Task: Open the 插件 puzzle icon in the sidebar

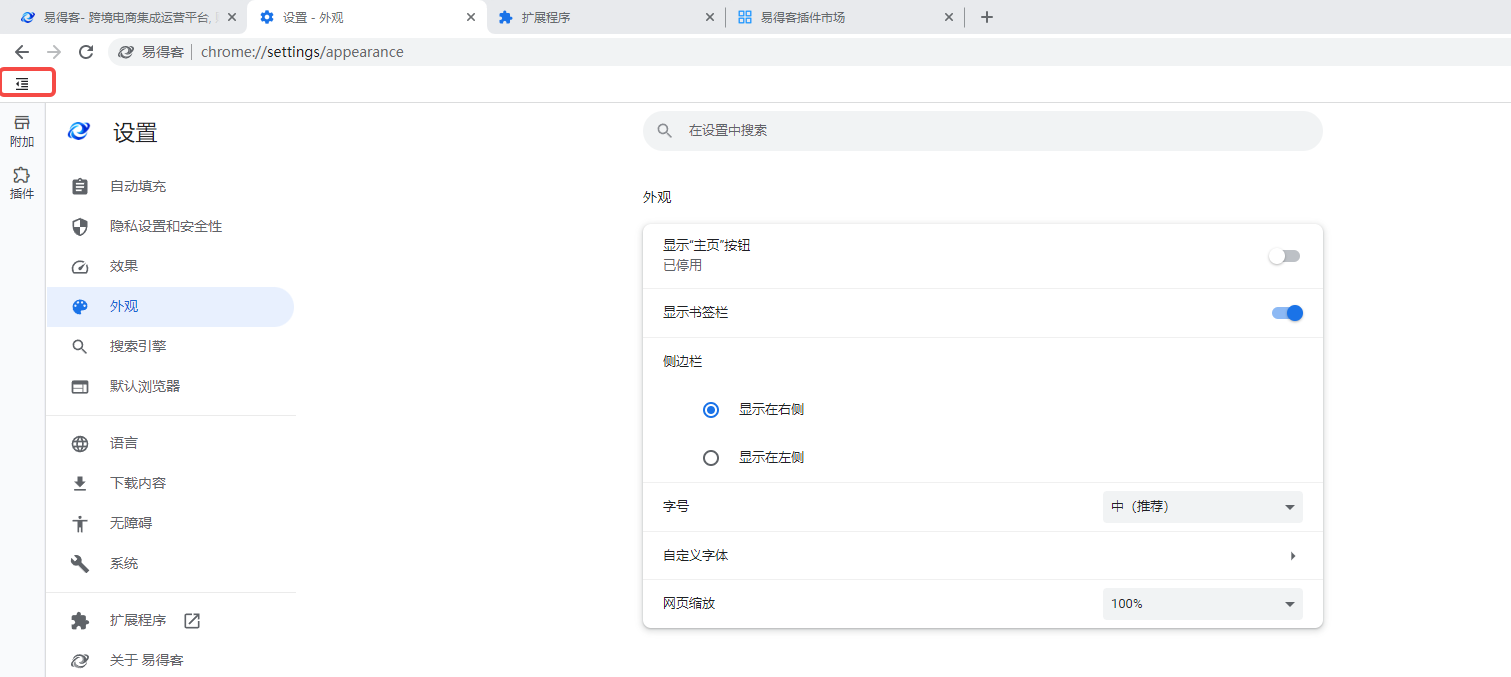Action: tap(22, 183)
